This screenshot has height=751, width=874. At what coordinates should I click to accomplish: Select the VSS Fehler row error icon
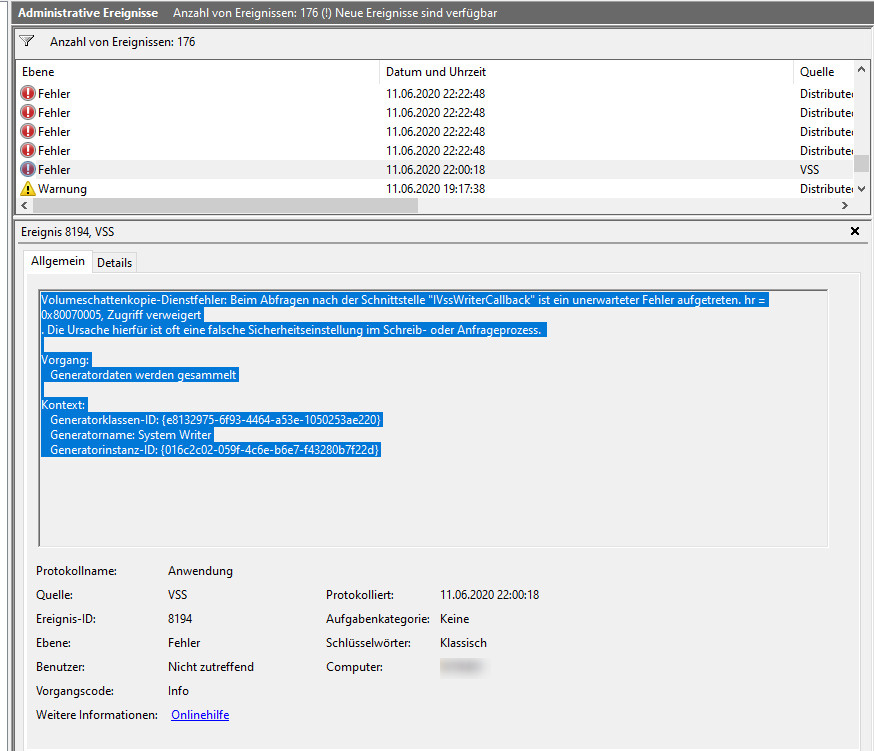(x=27, y=169)
